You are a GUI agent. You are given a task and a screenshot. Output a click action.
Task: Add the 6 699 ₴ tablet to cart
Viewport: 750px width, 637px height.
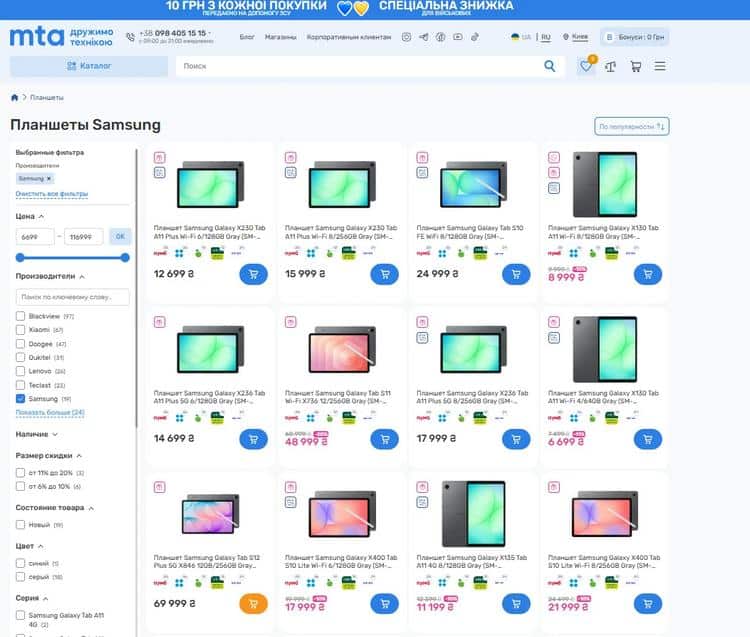pyautogui.click(x=648, y=439)
